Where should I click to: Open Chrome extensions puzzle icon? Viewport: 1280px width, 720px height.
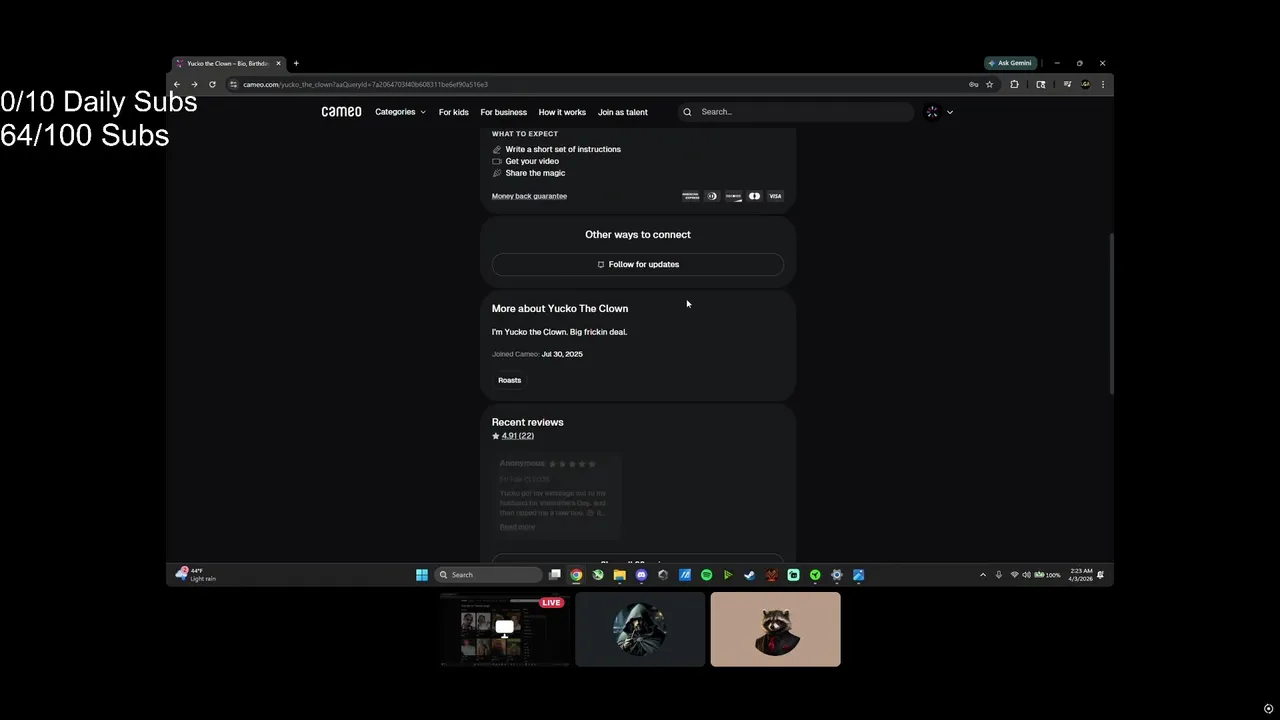click(1014, 85)
